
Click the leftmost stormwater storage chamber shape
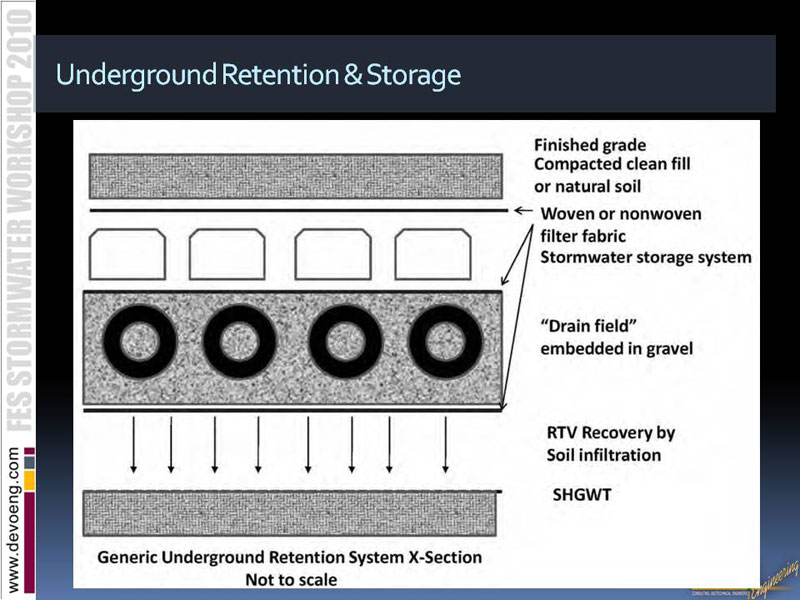[x=128, y=254]
